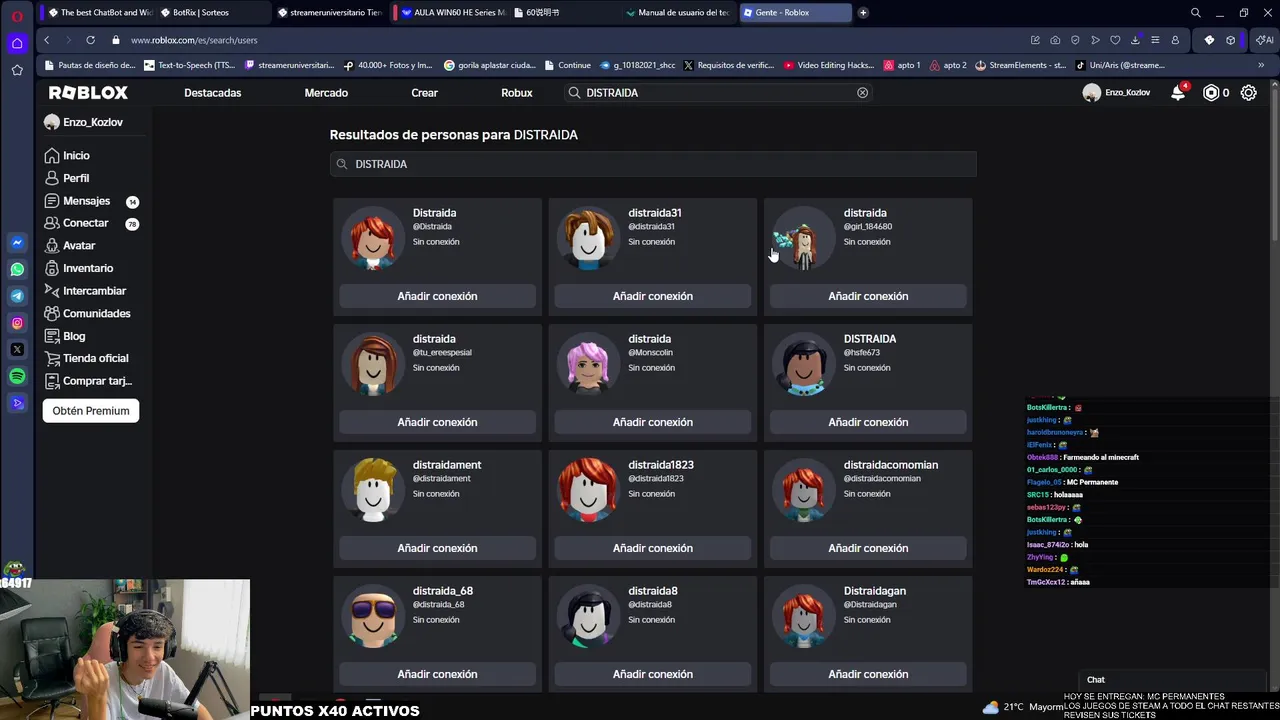Screen dimensions: 1280x720
Task: Open Video Editing Hacks bookmark
Action: point(829,65)
